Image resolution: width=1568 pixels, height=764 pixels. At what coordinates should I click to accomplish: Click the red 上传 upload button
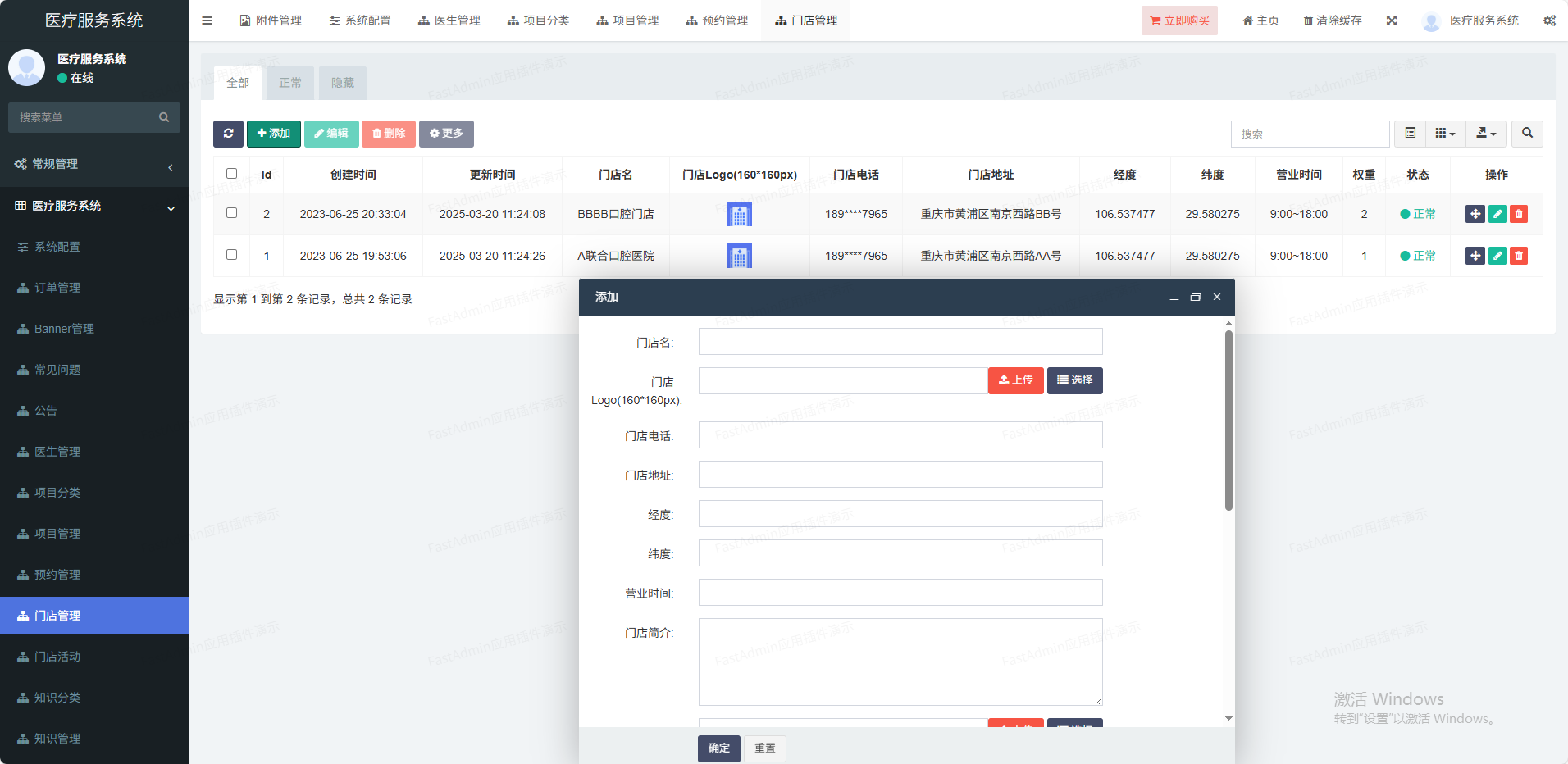(x=1015, y=380)
